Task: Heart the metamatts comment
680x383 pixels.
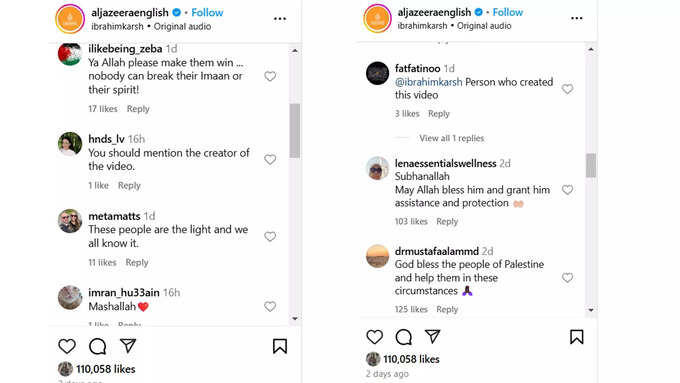Action: [270, 236]
